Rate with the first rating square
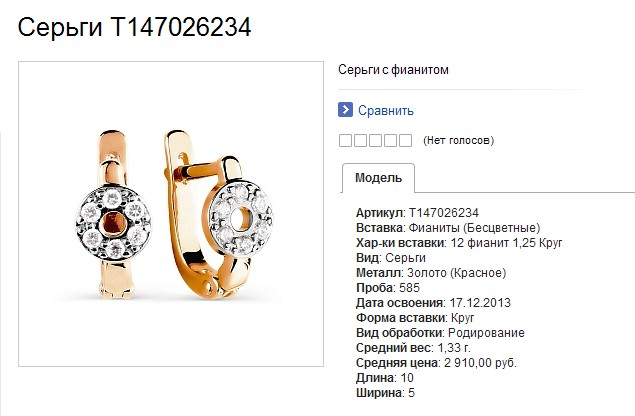Viewport: 635px width, 416px height. click(345, 141)
